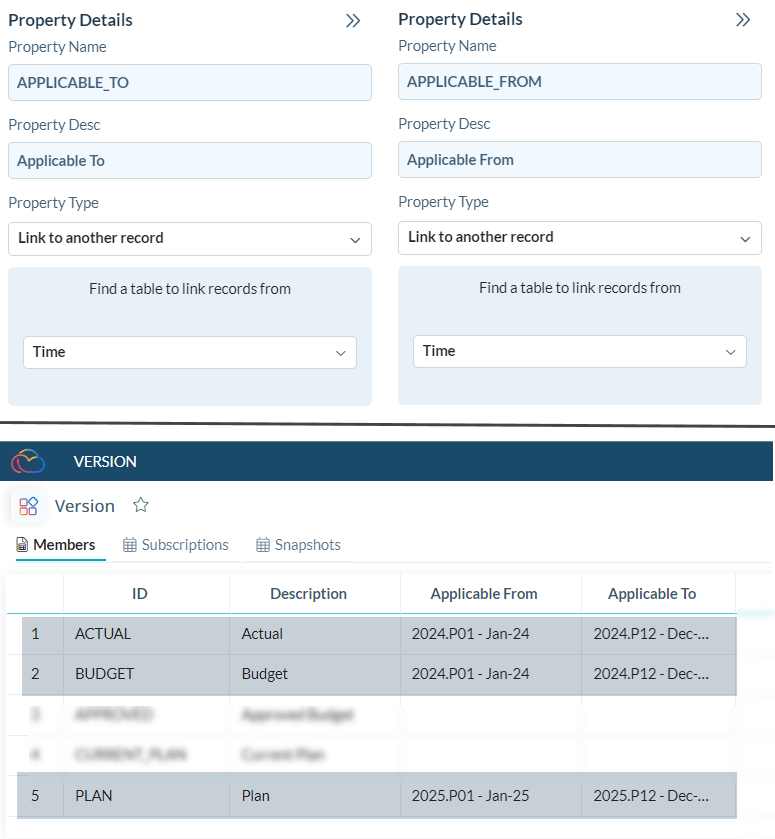Click the Description column header
Image resolution: width=775 pixels, height=839 pixels.
click(308, 594)
